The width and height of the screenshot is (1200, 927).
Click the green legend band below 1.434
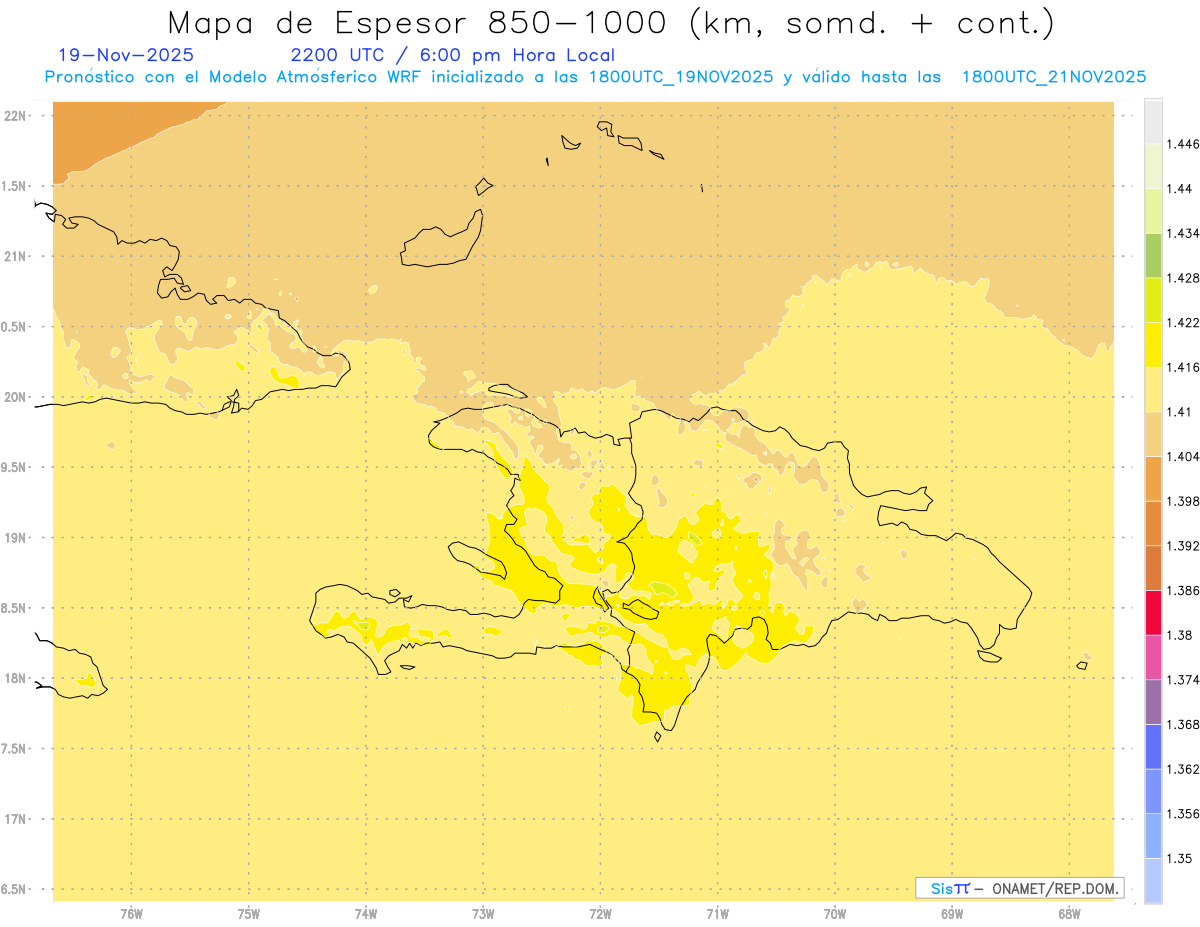coord(1153,255)
